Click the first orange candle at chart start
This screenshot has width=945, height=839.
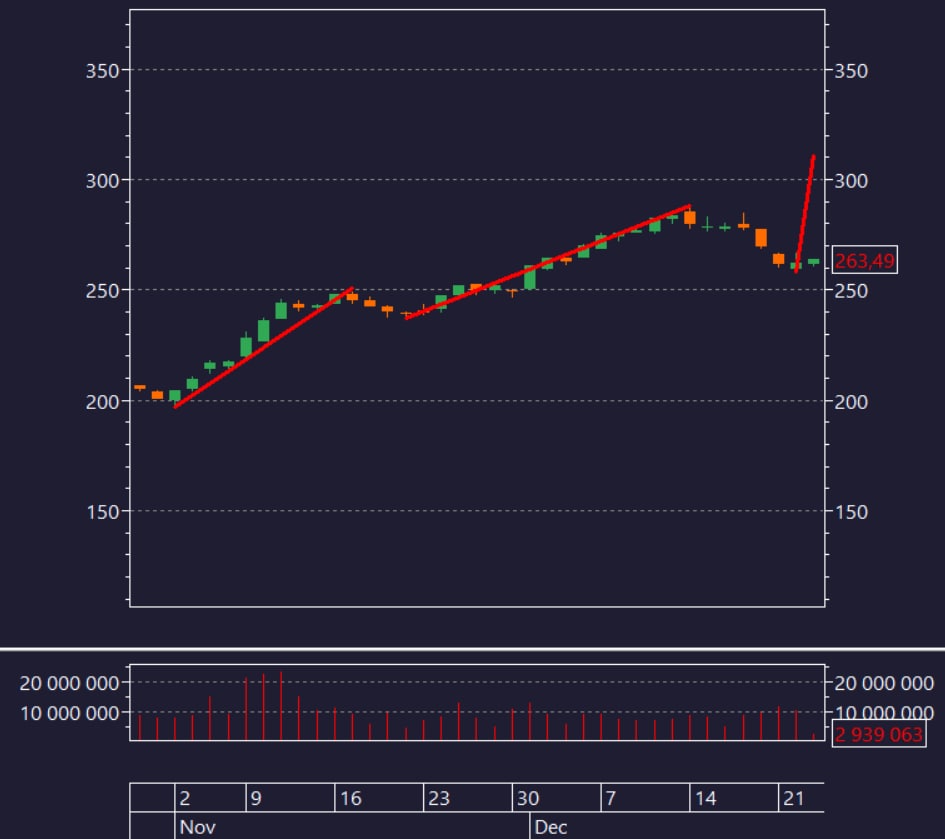(140, 387)
